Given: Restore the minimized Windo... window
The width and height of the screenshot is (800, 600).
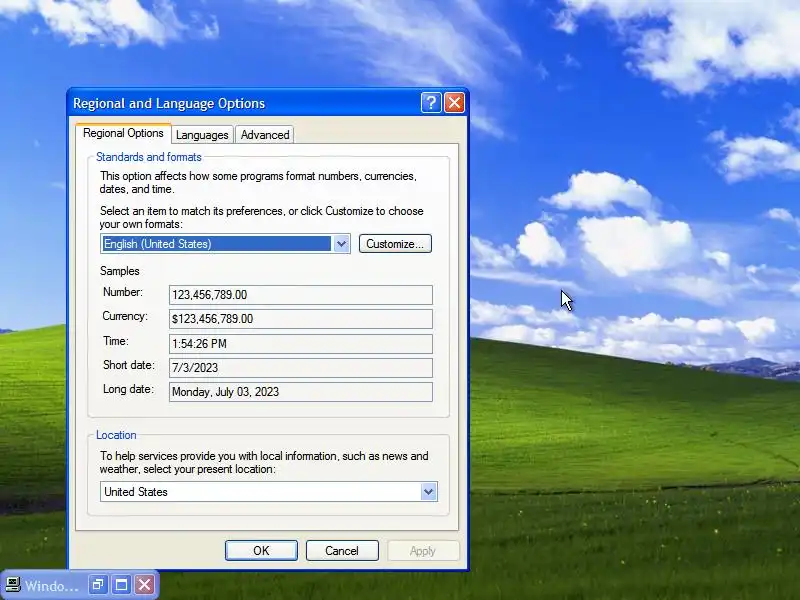Looking at the screenshot, I should tap(98, 585).
